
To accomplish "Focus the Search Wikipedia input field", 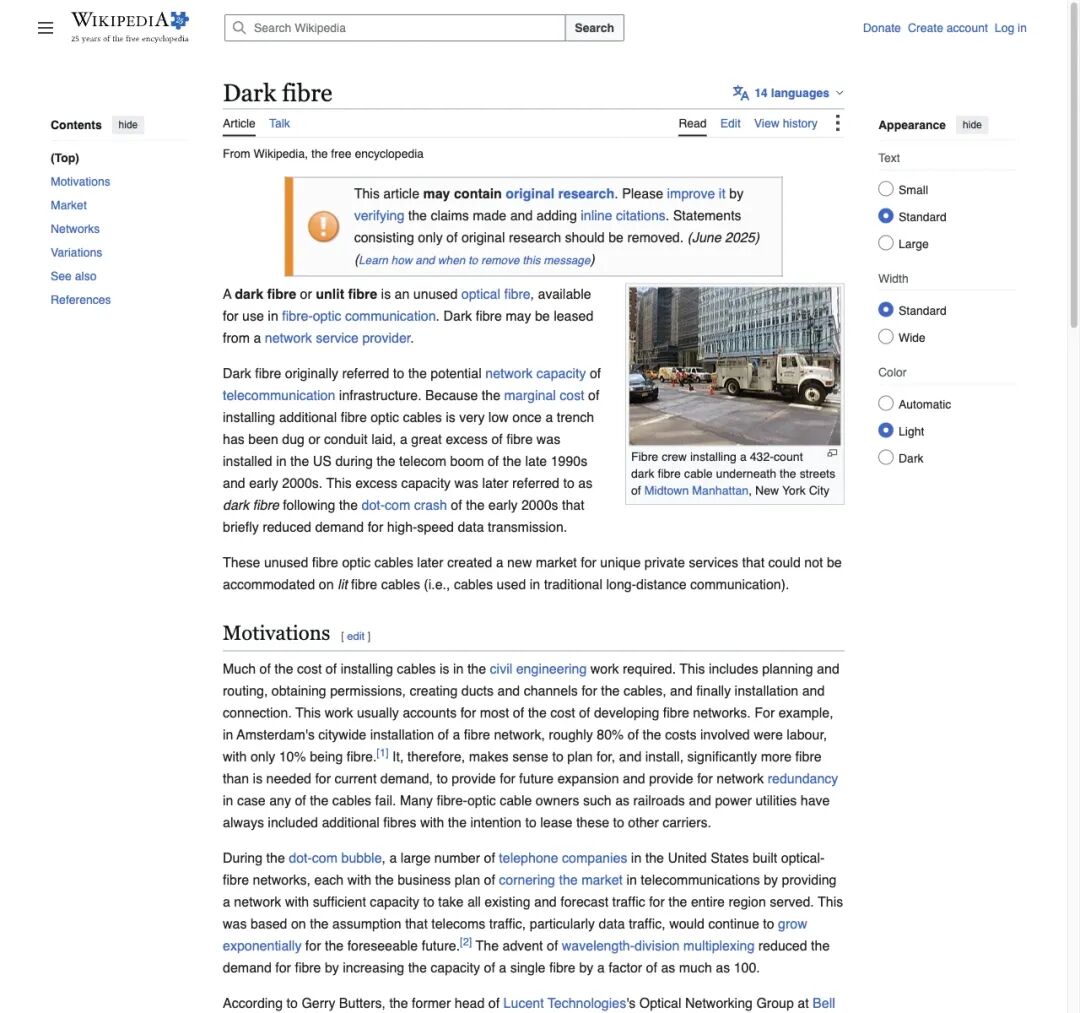I will pyautogui.click(x=395, y=28).
